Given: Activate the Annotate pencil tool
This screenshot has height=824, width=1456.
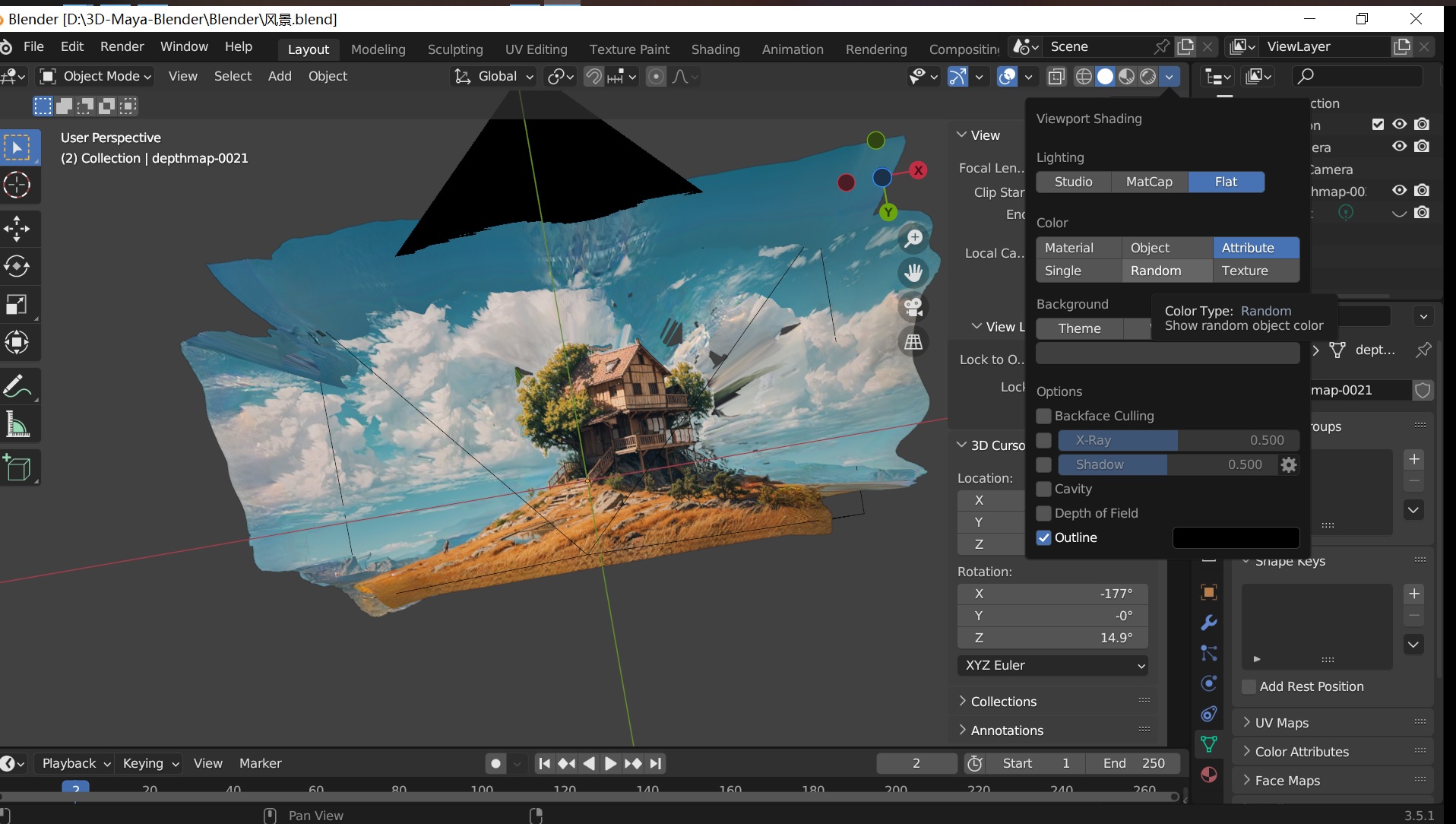Looking at the screenshot, I should pos(17,386).
